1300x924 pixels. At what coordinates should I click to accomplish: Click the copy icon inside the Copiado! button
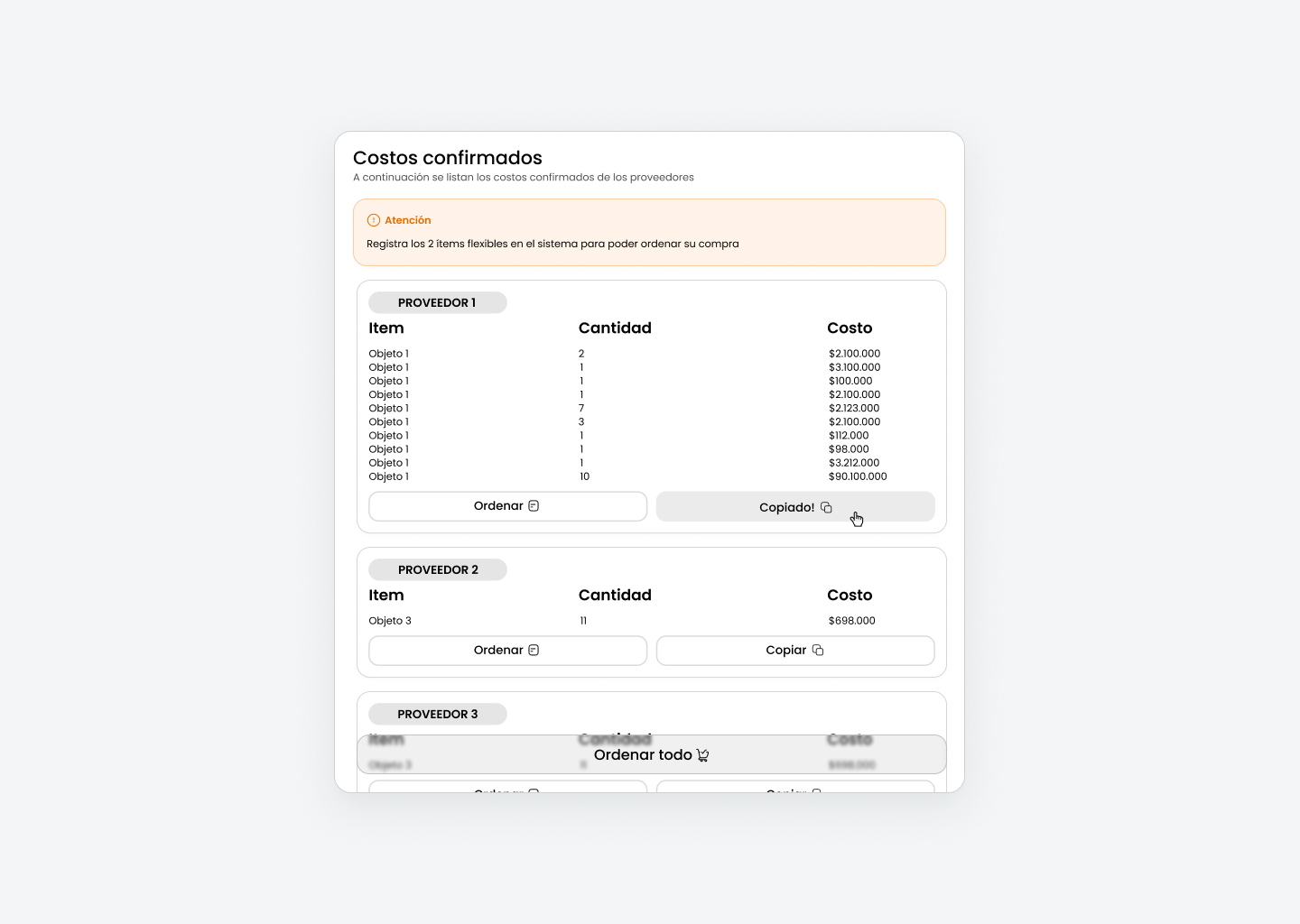tap(827, 507)
